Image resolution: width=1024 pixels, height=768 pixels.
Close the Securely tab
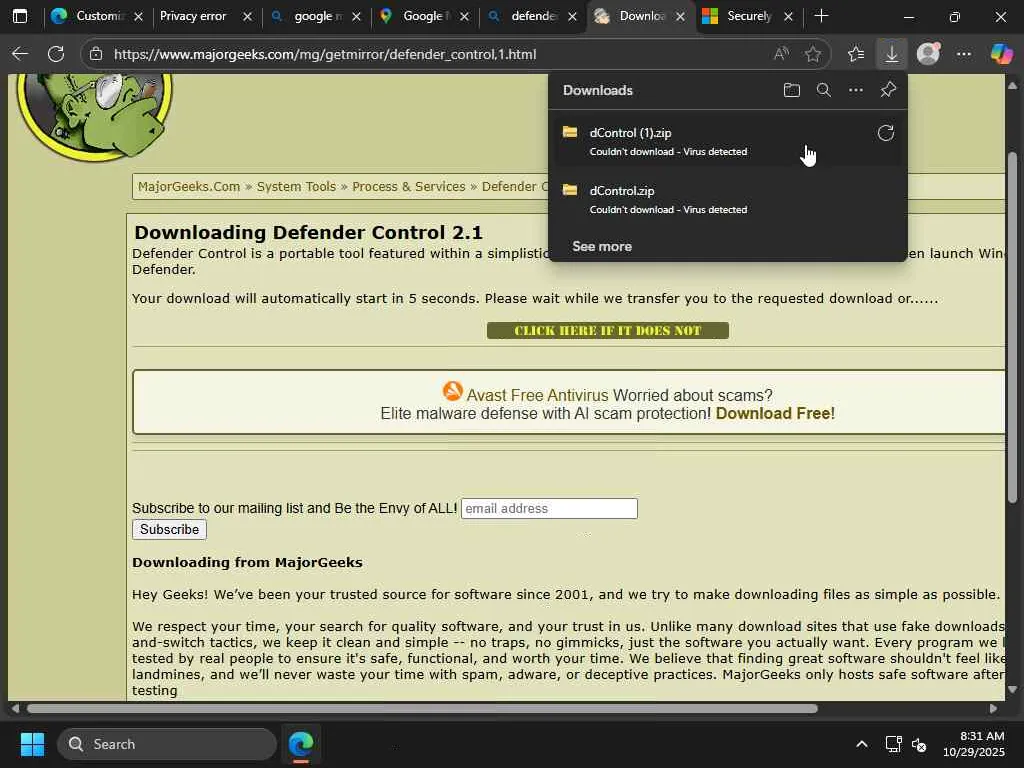(x=788, y=17)
